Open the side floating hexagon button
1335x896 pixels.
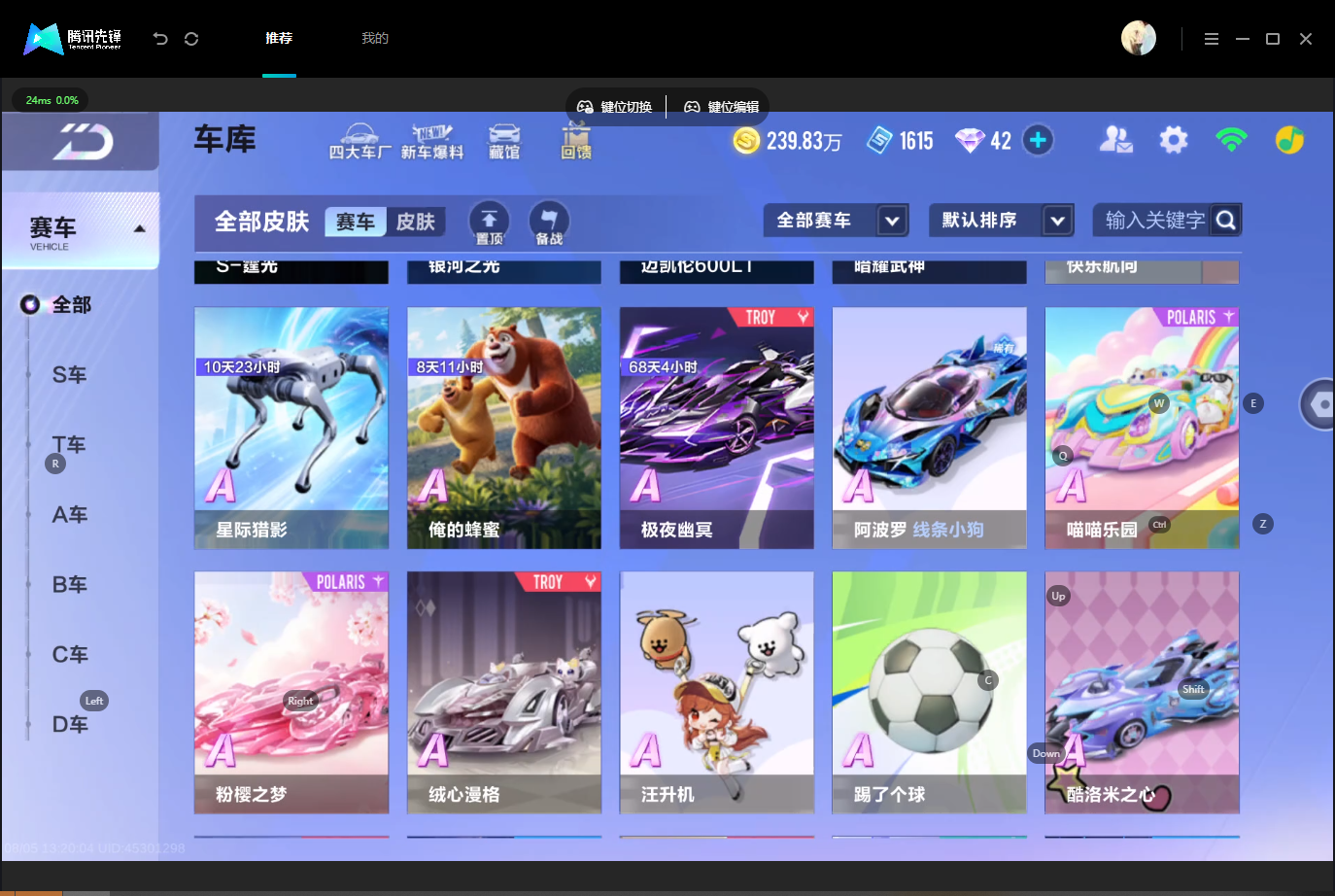1318,404
